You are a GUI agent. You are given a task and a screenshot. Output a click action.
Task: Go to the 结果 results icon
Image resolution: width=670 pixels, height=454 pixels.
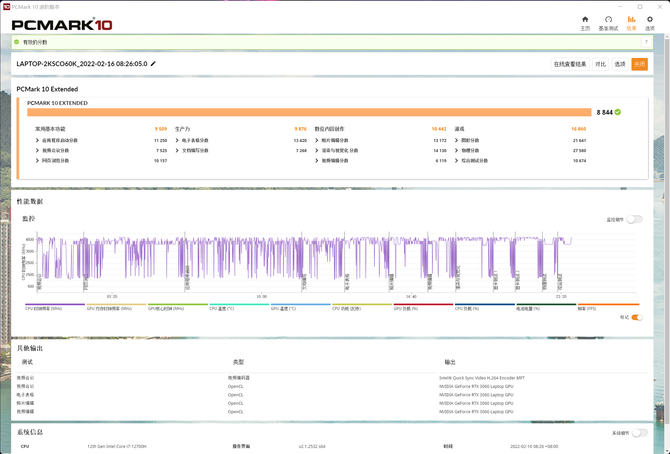pyautogui.click(x=631, y=22)
